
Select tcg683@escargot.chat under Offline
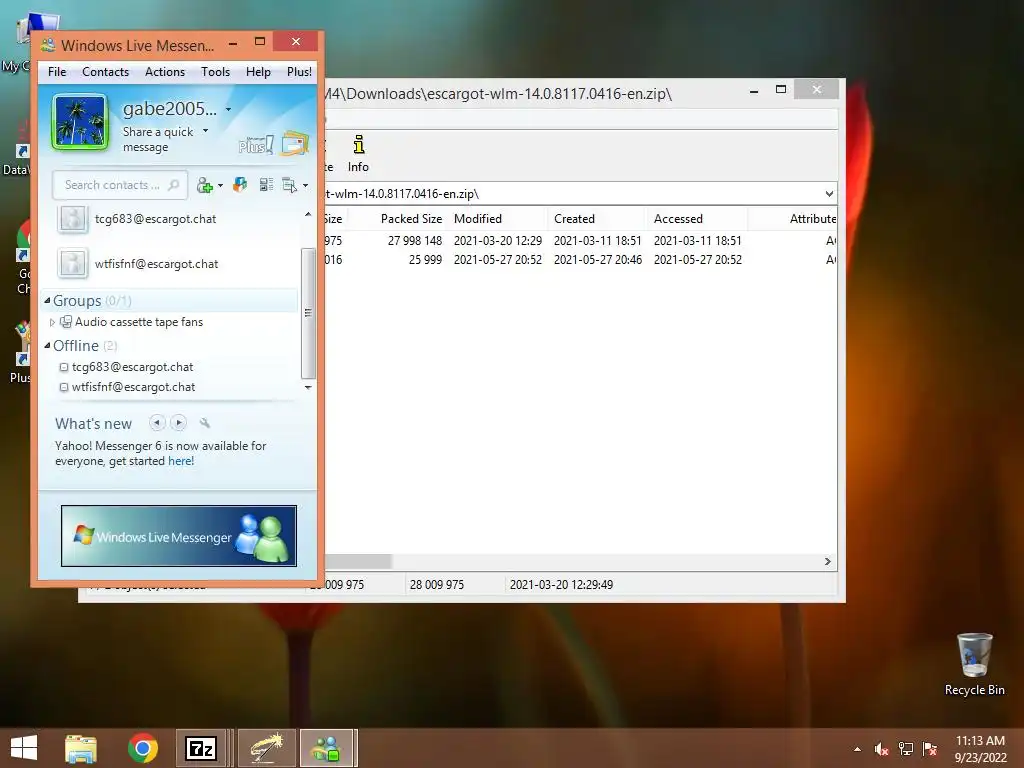click(133, 367)
